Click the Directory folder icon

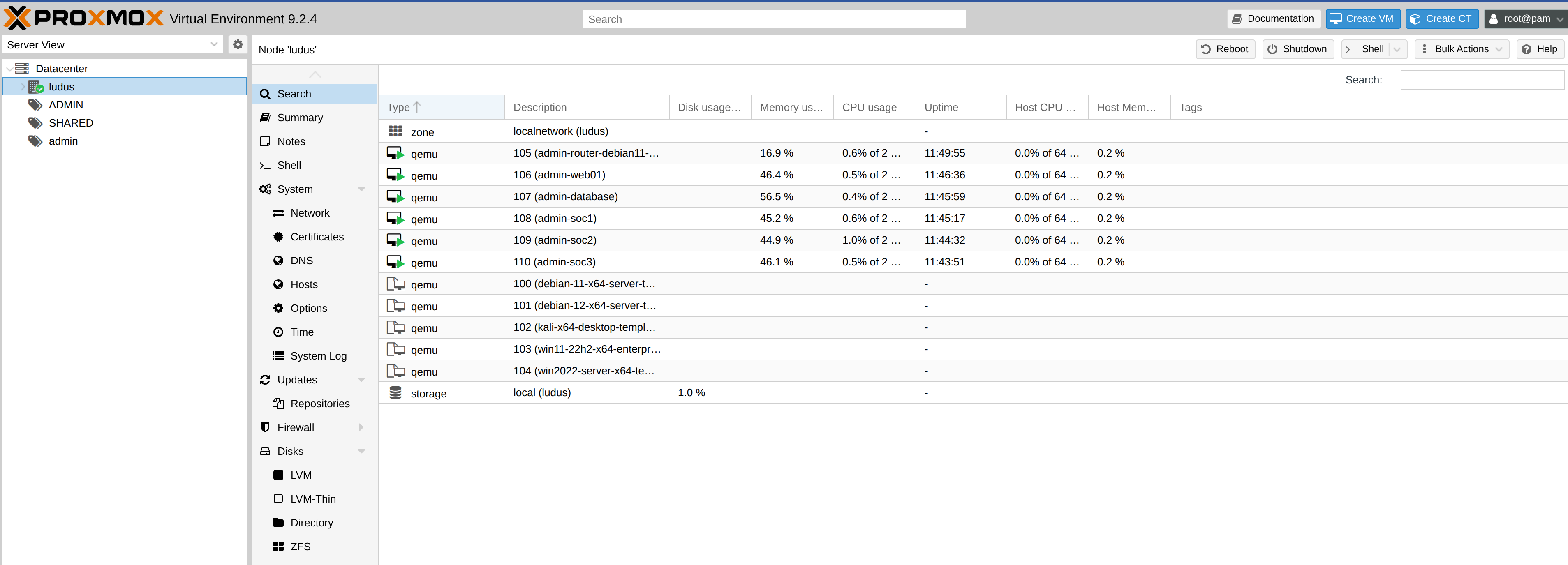pos(278,522)
